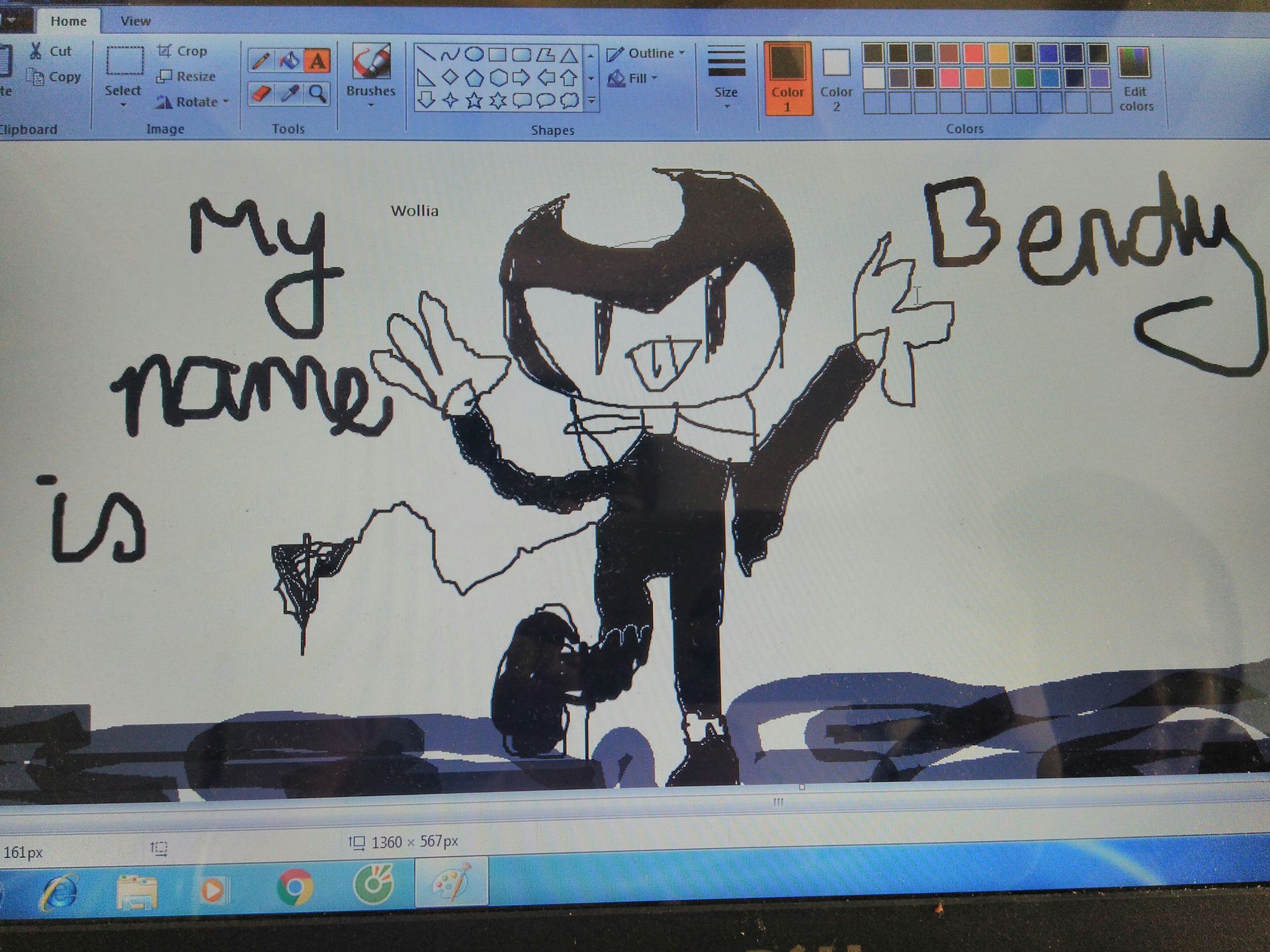This screenshot has height=952, width=1270.
Task: Choose the Cloud callout shape
Action: [x=569, y=100]
